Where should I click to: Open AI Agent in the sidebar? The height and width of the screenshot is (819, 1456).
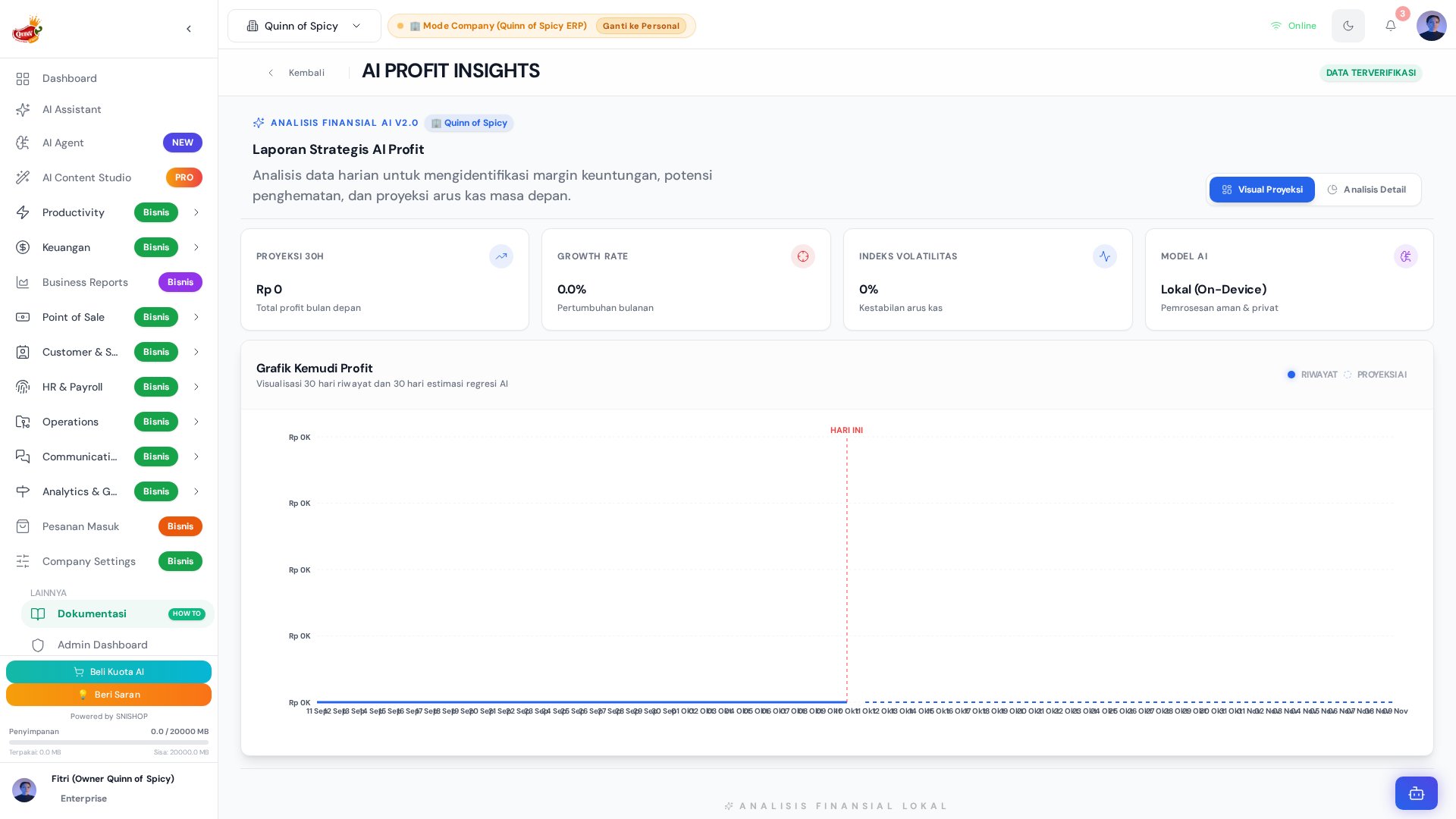108,143
